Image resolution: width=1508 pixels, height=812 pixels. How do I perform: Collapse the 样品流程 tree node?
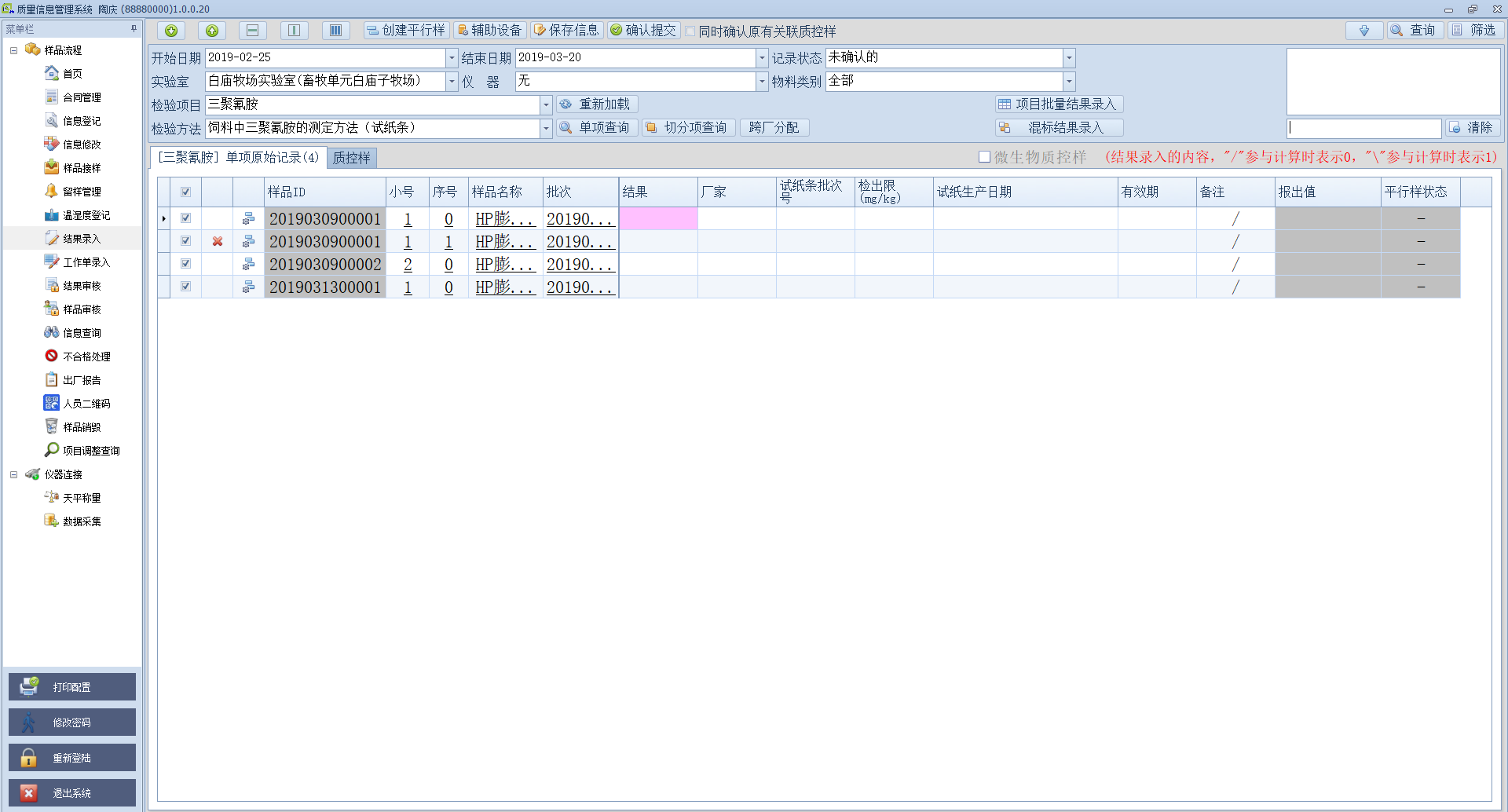[x=13, y=50]
